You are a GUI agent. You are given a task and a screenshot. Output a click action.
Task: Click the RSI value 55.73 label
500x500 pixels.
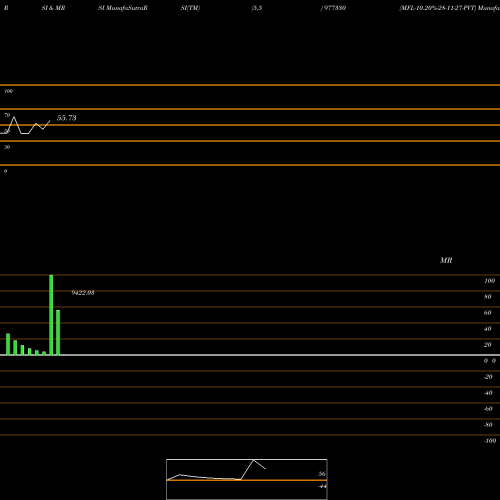(67, 118)
